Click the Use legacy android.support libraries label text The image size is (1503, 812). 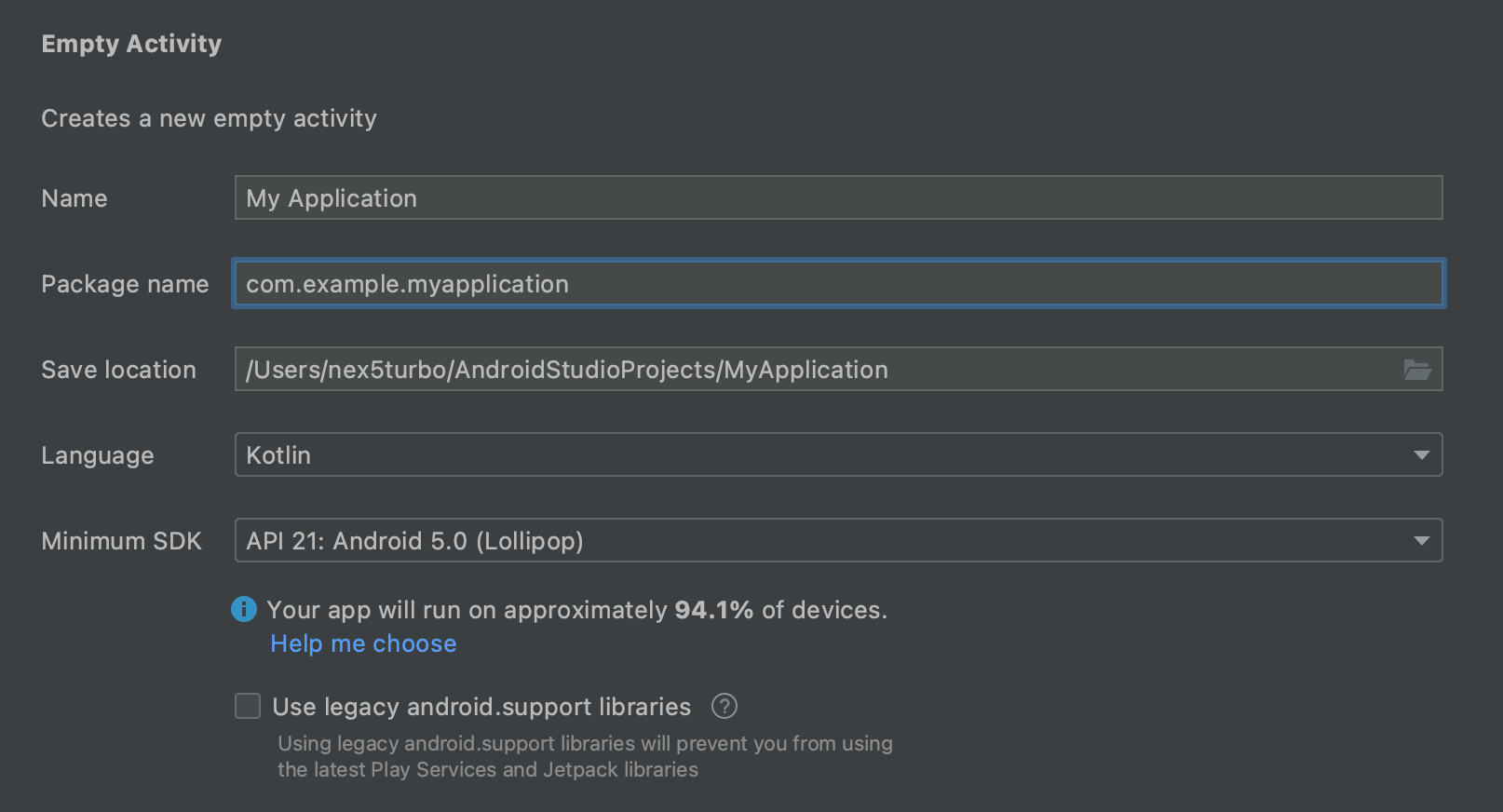tap(481, 707)
